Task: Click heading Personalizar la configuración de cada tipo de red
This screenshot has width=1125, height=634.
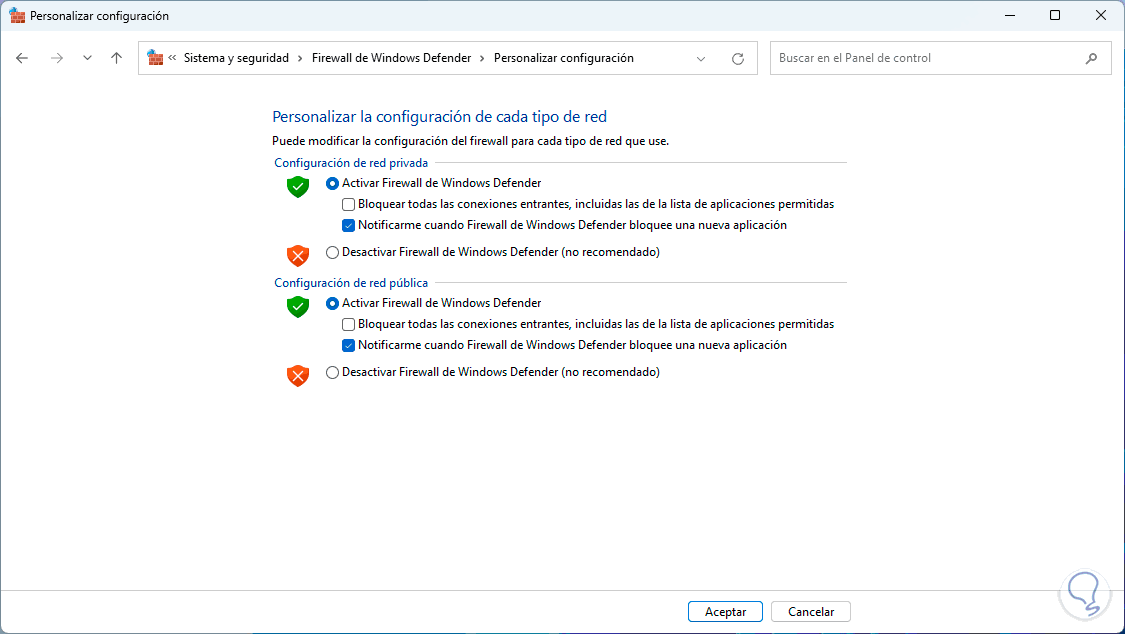Action: [439, 117]
